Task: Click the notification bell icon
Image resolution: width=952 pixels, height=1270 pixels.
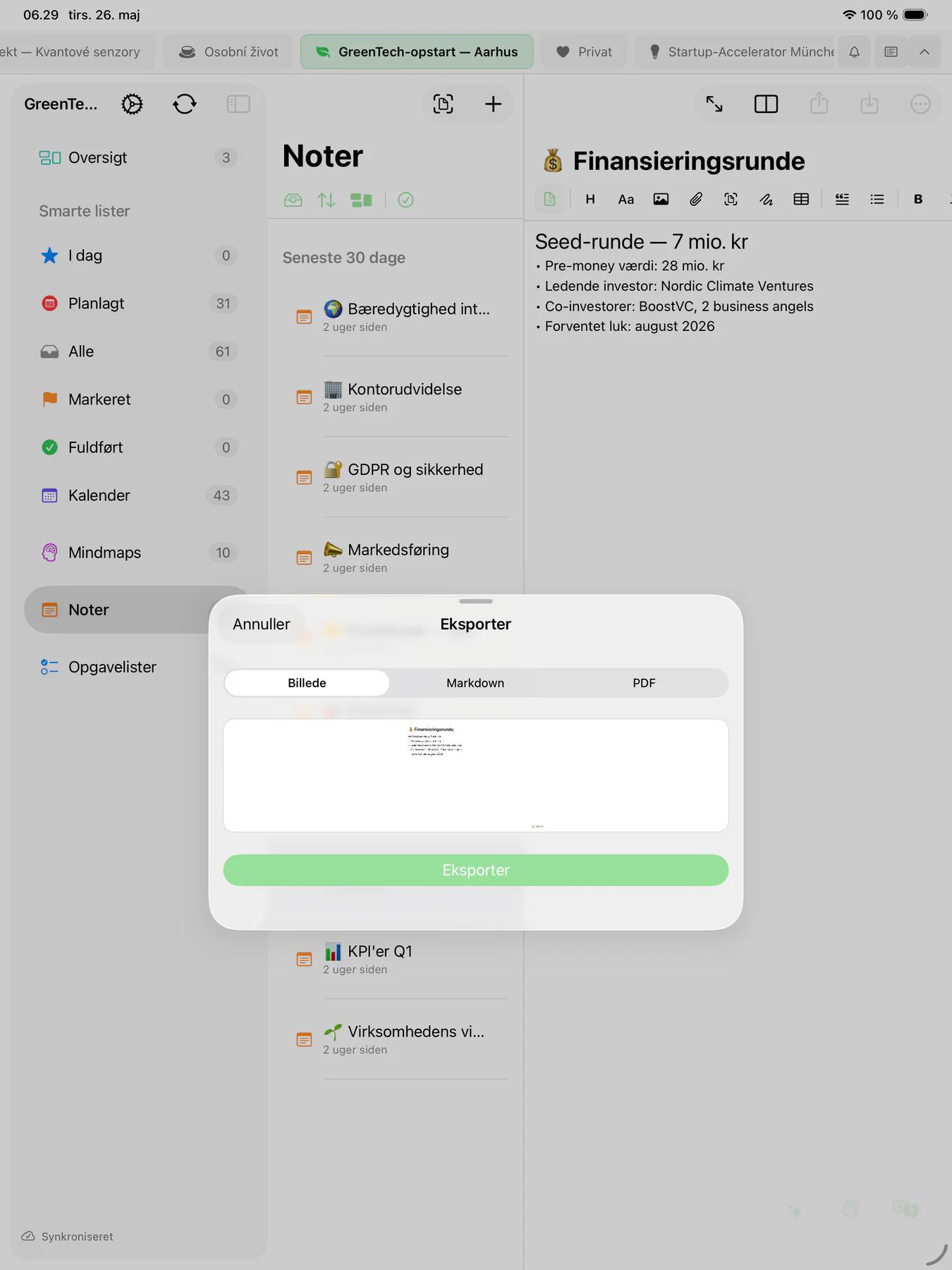Action: coord(854,52)
